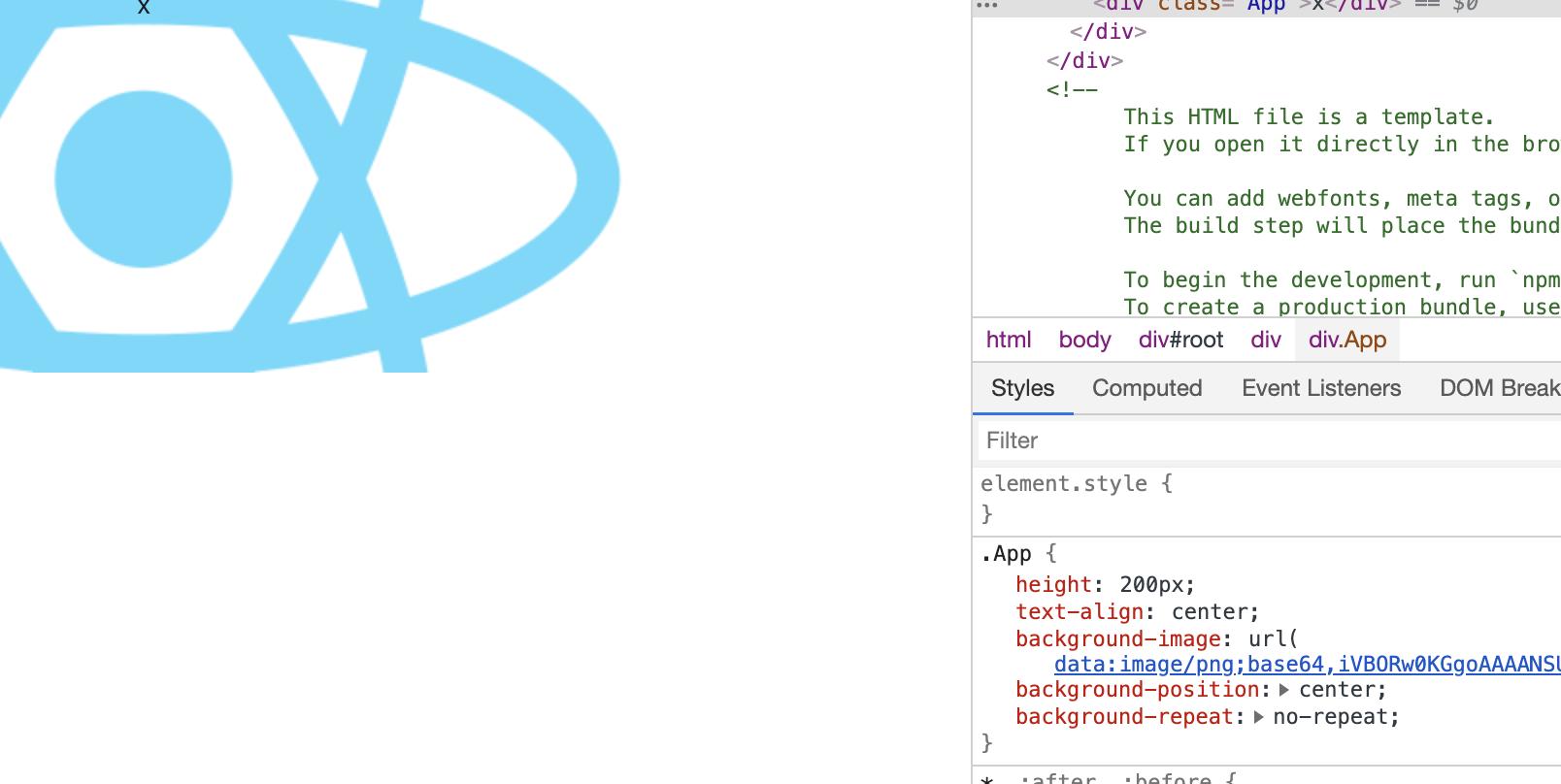Click the .App selector in Styles

point(1006,554)
